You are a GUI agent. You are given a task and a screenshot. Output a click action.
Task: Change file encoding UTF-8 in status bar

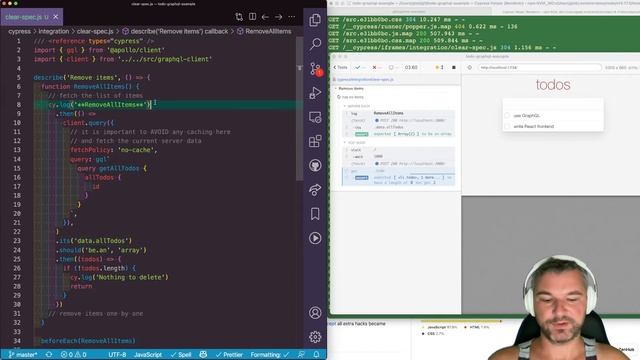(x=117, y=355)
